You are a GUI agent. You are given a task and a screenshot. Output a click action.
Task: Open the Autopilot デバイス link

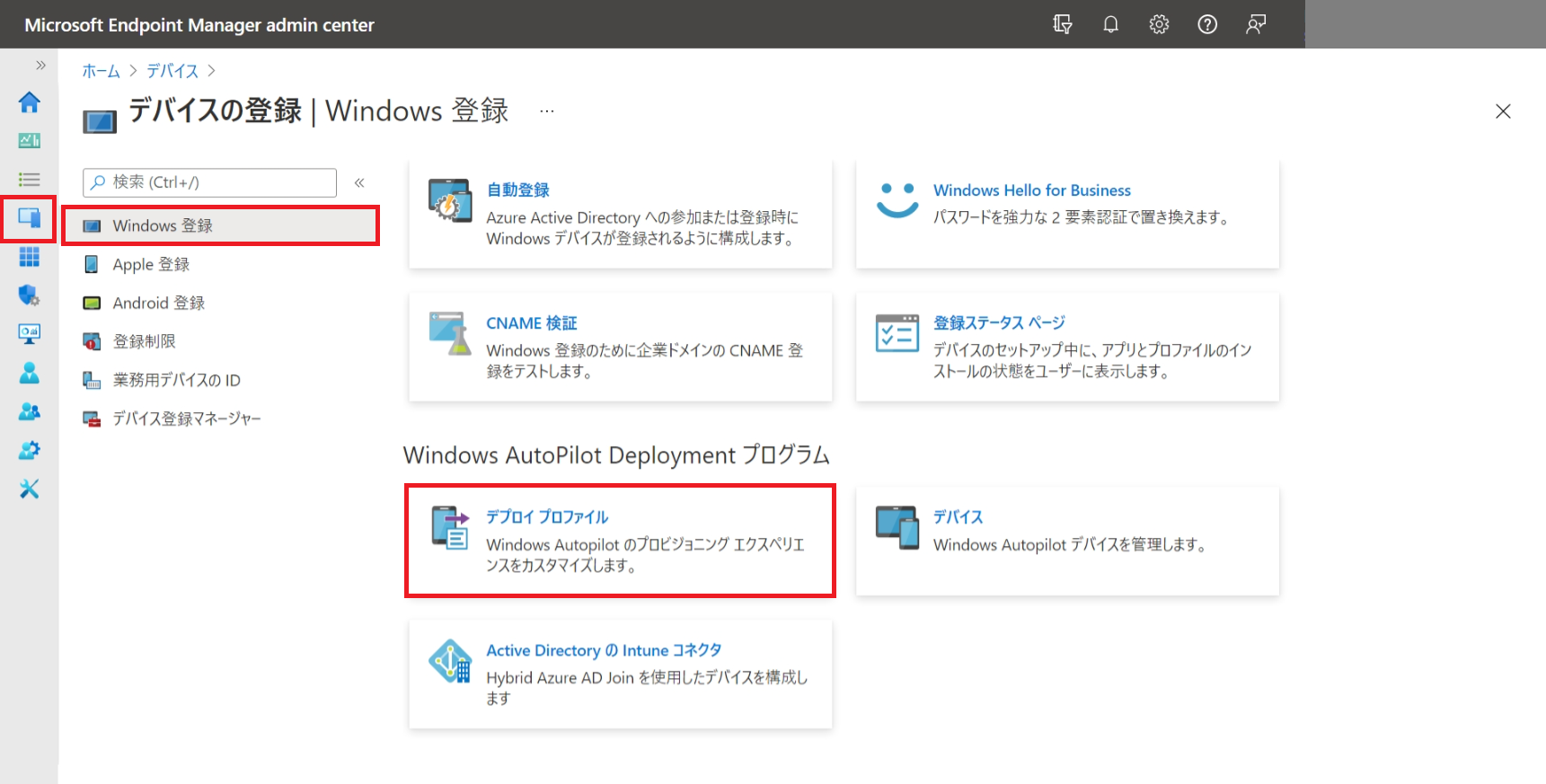(x=958, y=516)
